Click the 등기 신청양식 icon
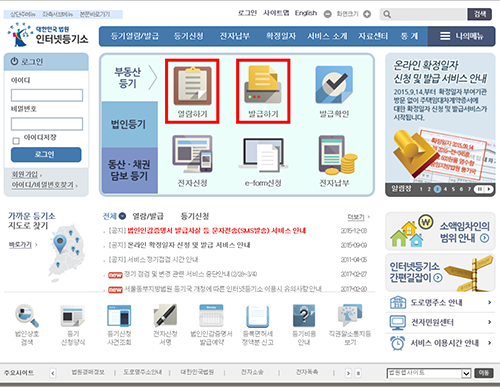 coord(73,316)
